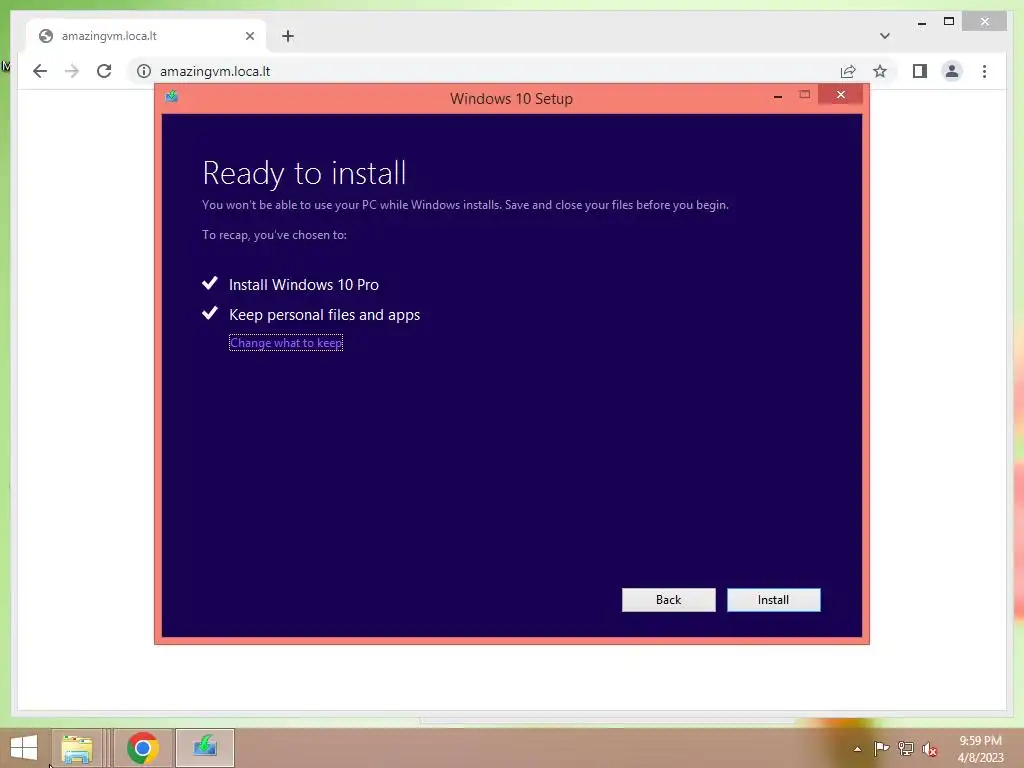Close the amazingvm.loca.lt tab
Image resolution: width=1024 pixels, height=768 pixels.
pyautogui.click(x=249, y=36)
